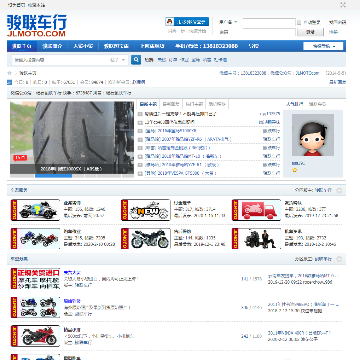Image resolution: width=360 pixels, height=360 pixels.
Task: Switch to the third thread list tab
Action: (x=194, y=104)
